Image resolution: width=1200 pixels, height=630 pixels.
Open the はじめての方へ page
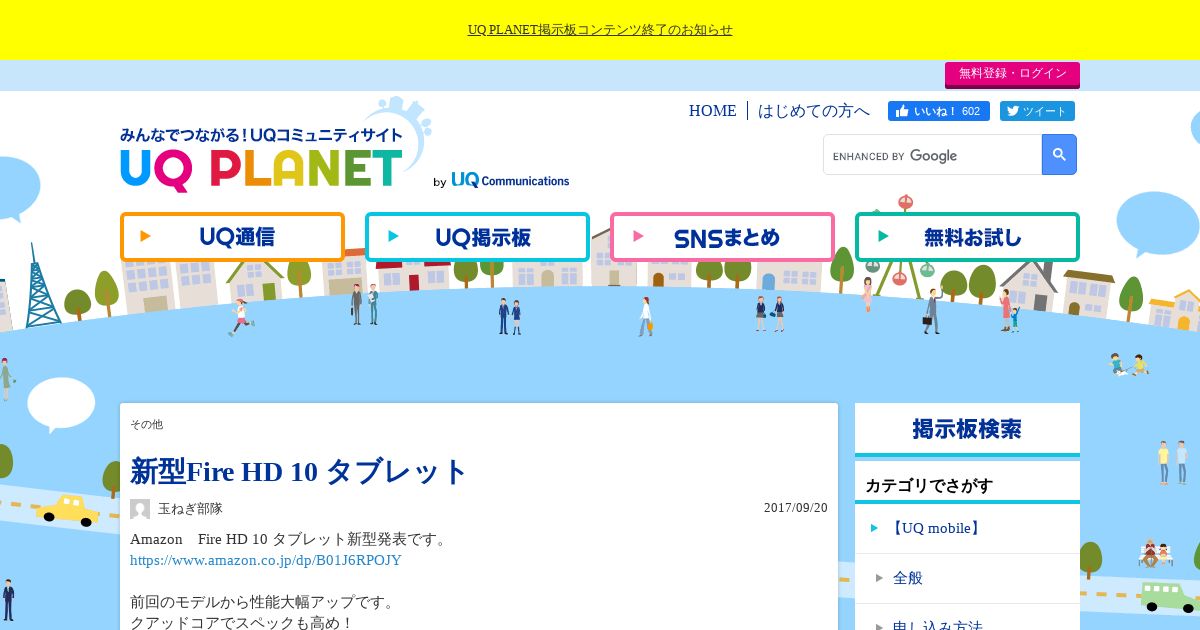pyautogui.click(x=814, y=111)
